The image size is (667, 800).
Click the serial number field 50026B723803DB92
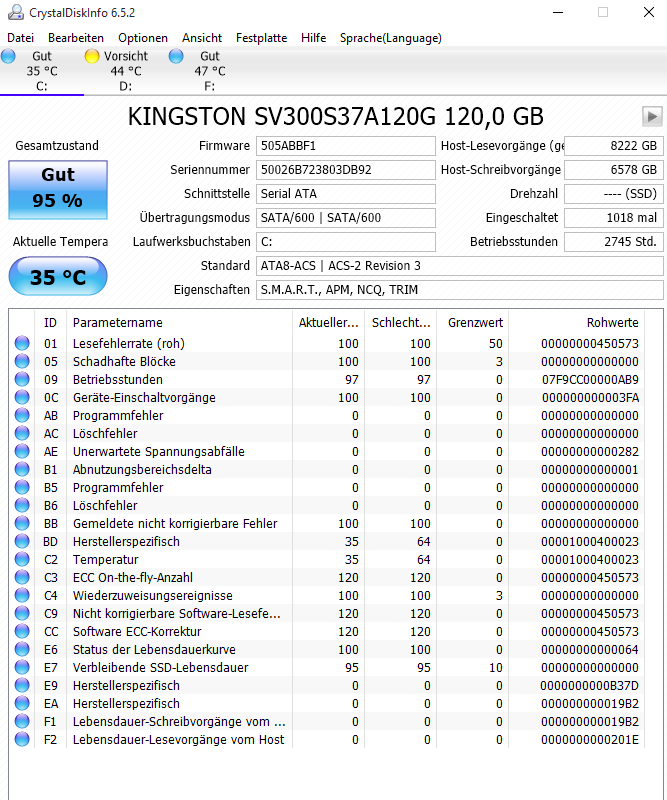345,170
